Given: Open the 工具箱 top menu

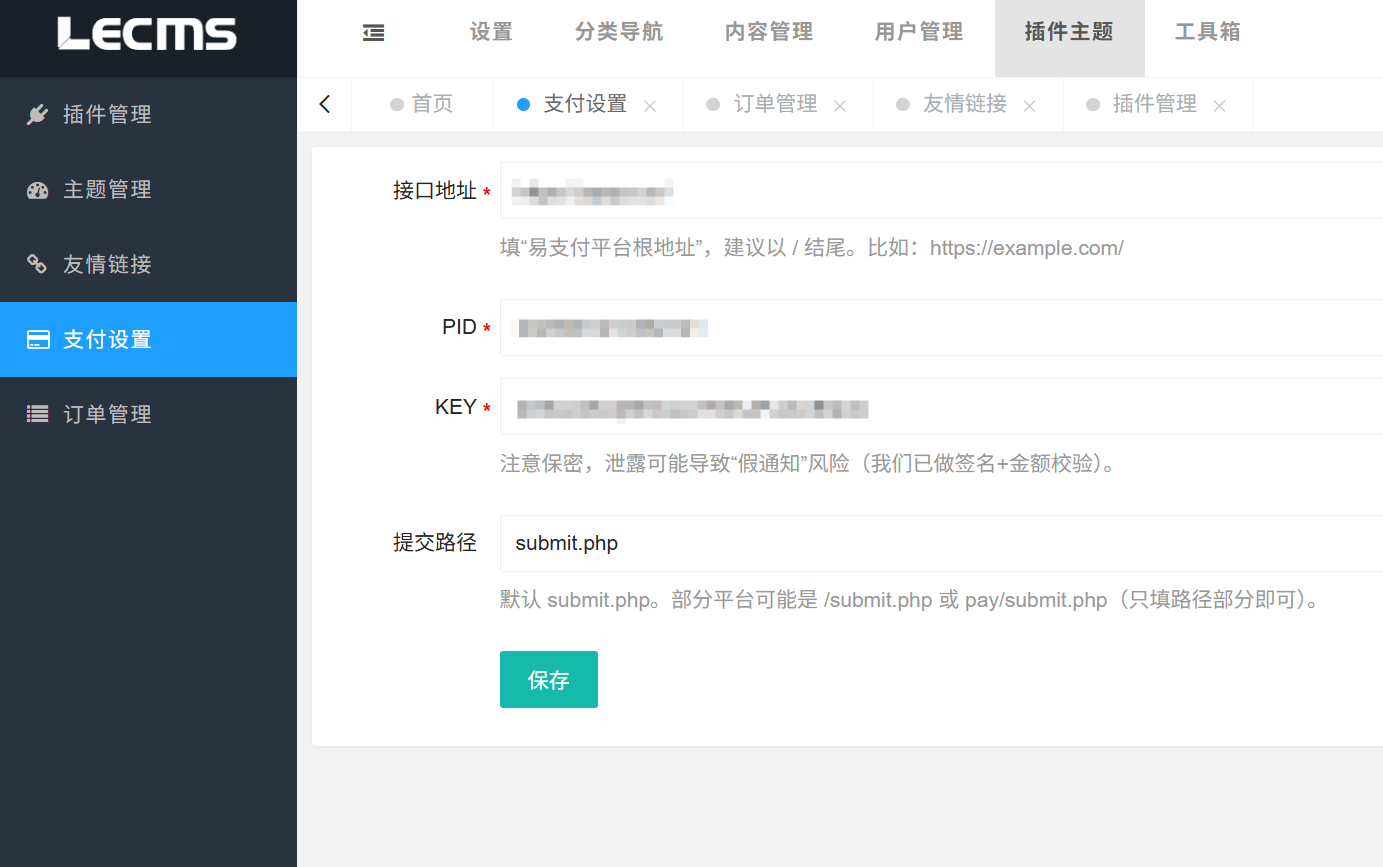Looking at the screenshot, I should [1207, 32].
